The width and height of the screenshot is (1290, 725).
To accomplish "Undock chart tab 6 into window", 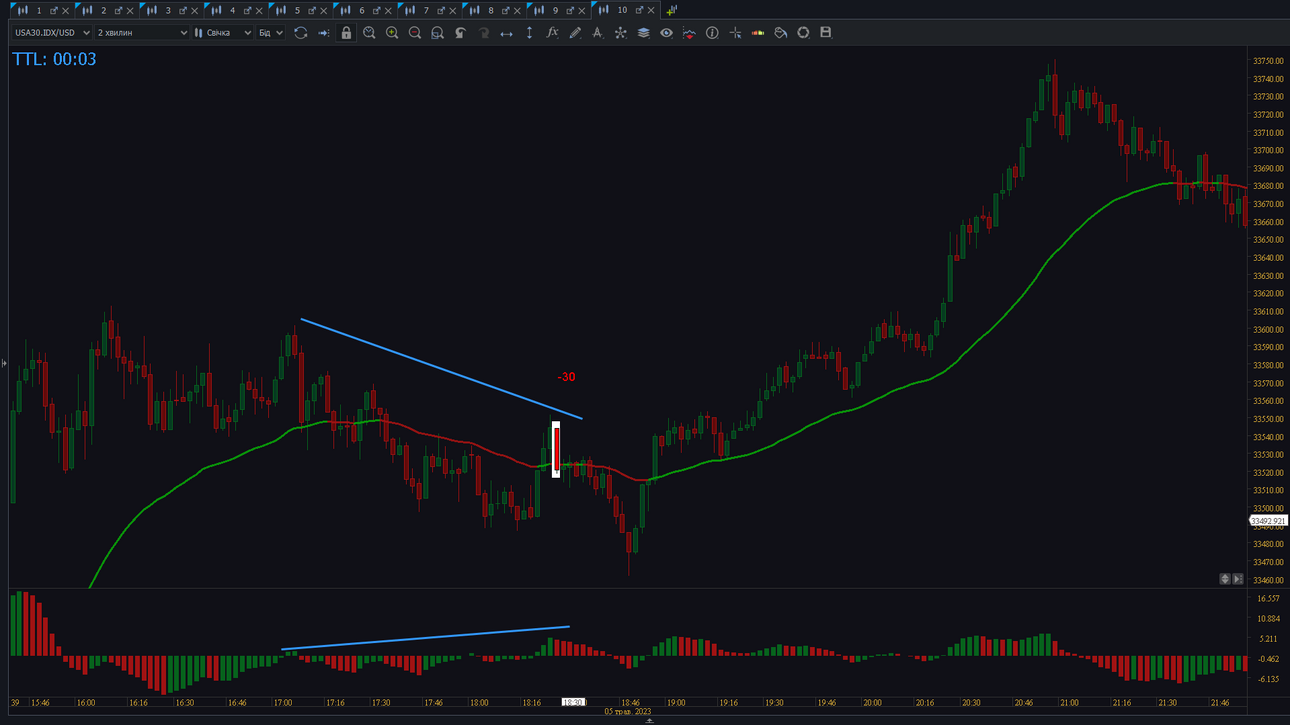I will click(x=376, y=11).
